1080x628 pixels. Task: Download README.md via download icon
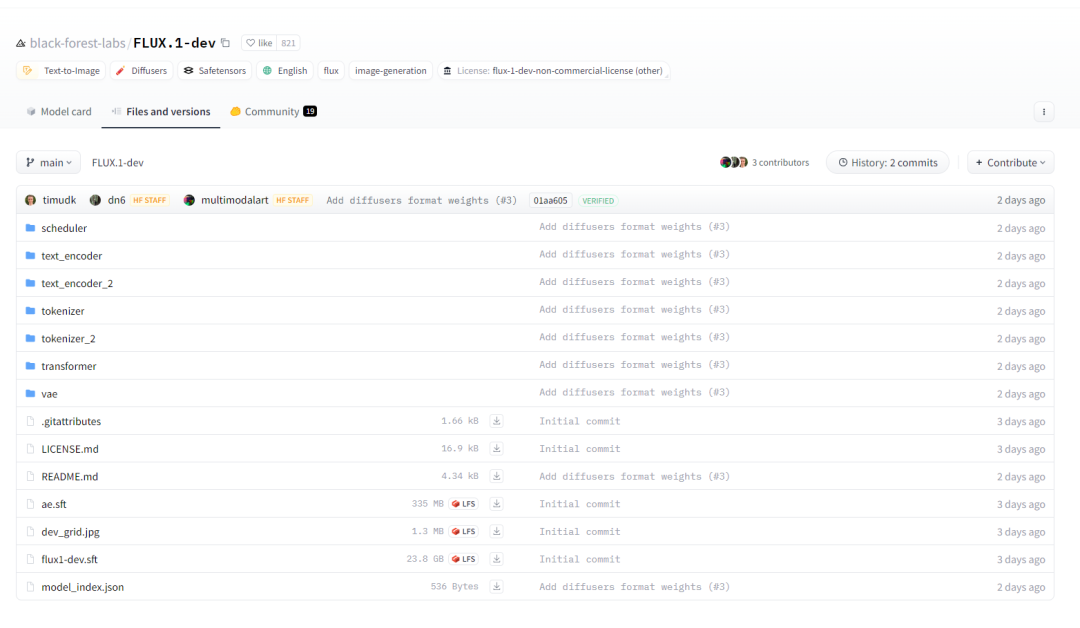click(x=496, y=476)
